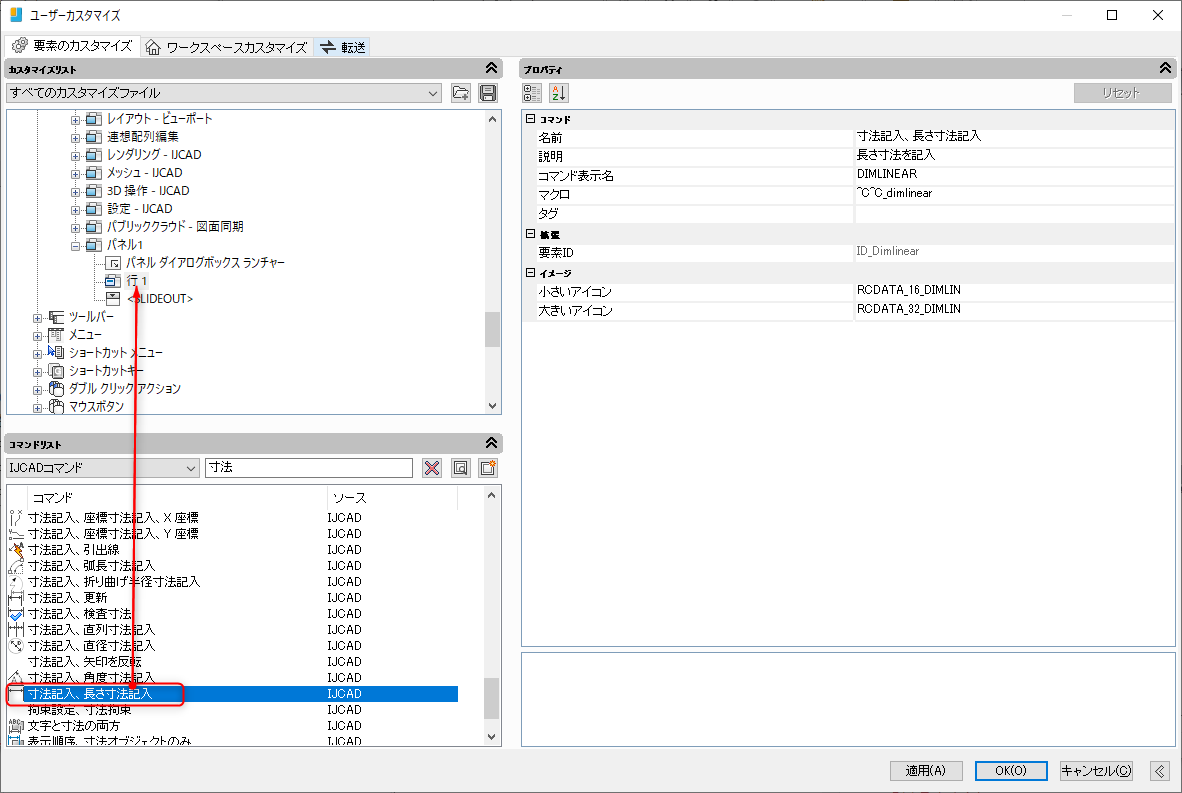Select 行 1 tree item

[x=136, y=280]
